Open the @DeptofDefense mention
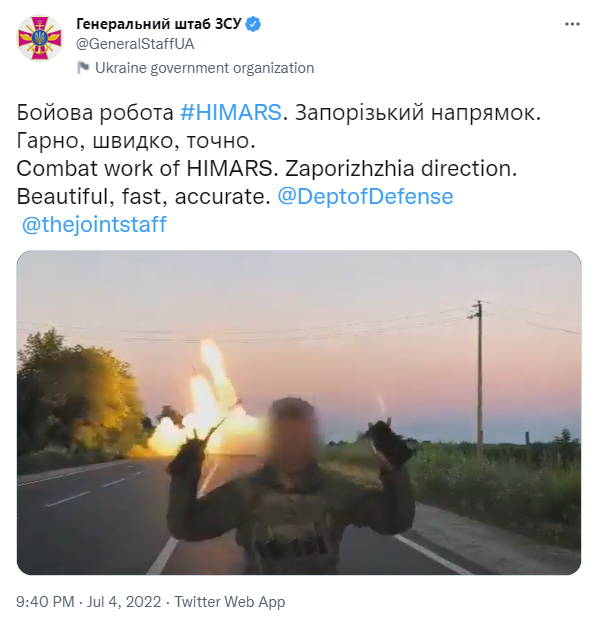598x622 pixels. (x=365, y=196)
